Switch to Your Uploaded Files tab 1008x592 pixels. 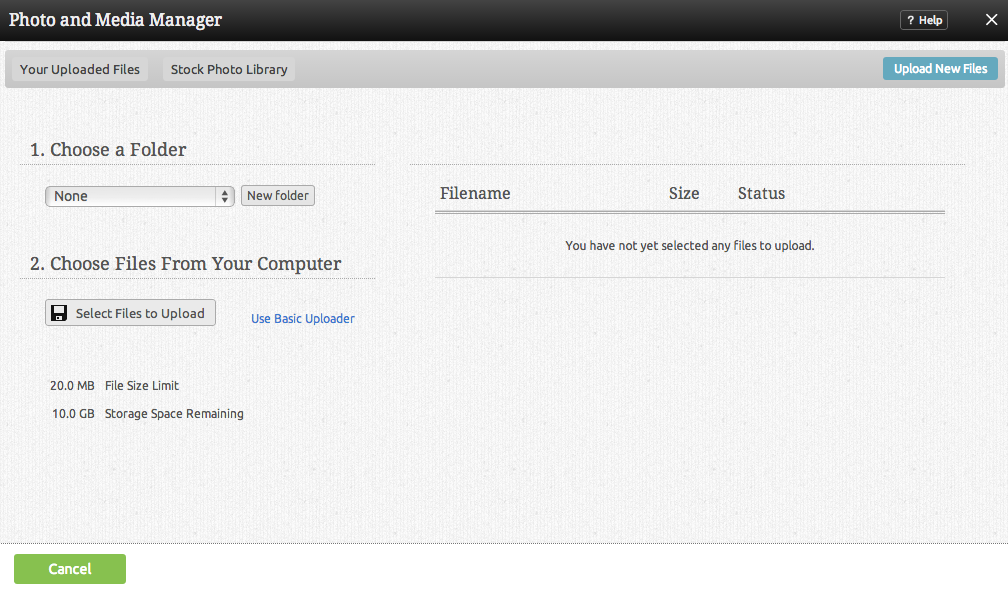[80, 69]
